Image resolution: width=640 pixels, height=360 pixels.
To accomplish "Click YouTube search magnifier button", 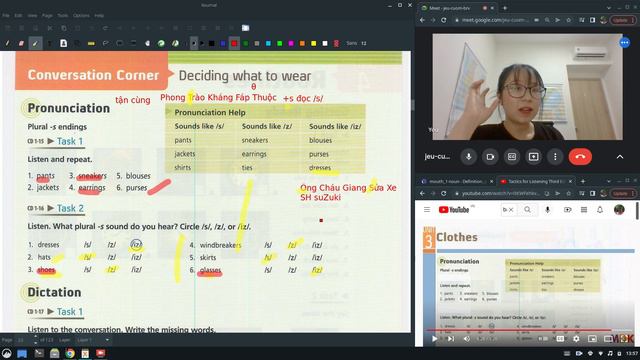I will coord(527,209).
